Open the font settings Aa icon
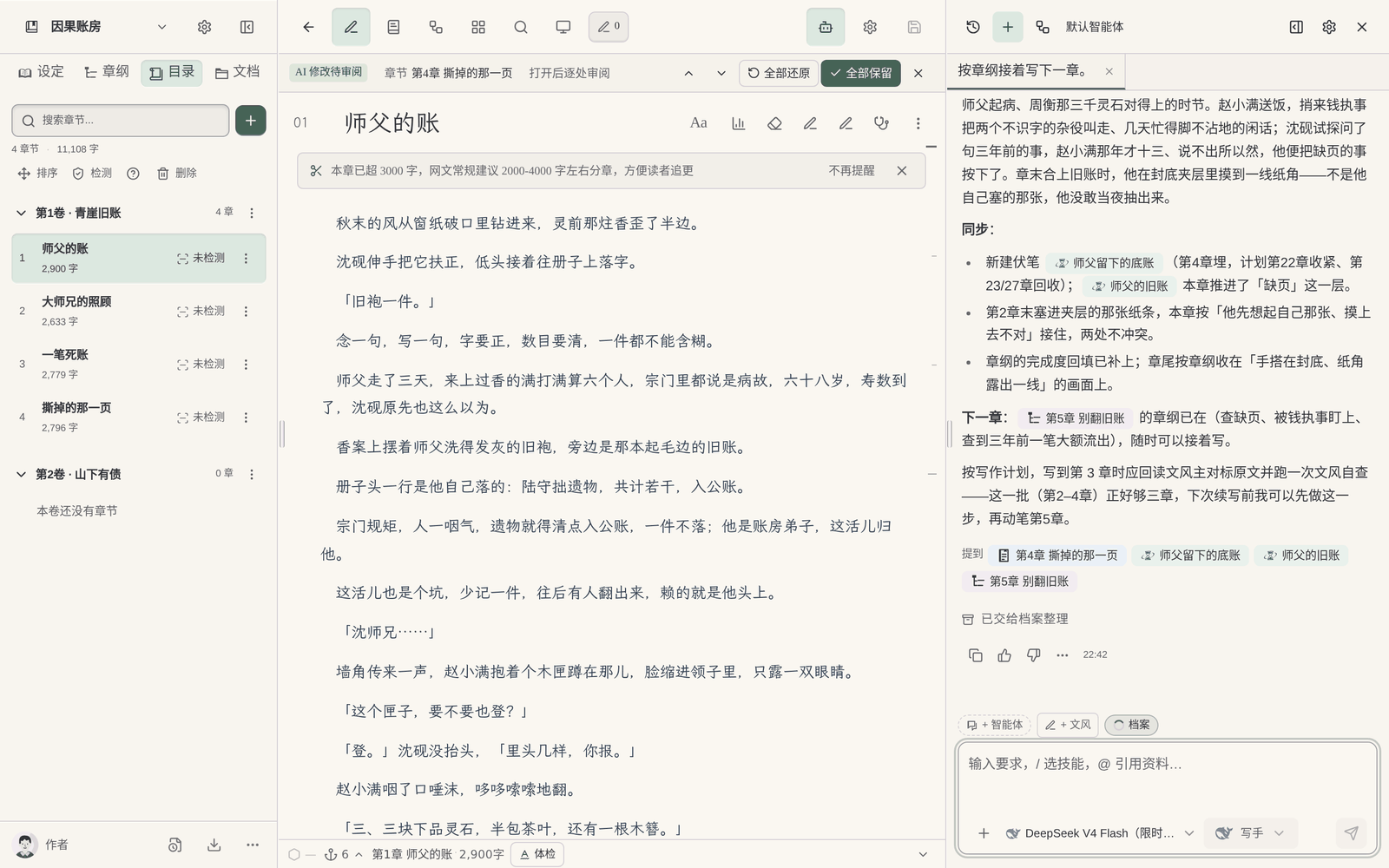 [699, 123]
